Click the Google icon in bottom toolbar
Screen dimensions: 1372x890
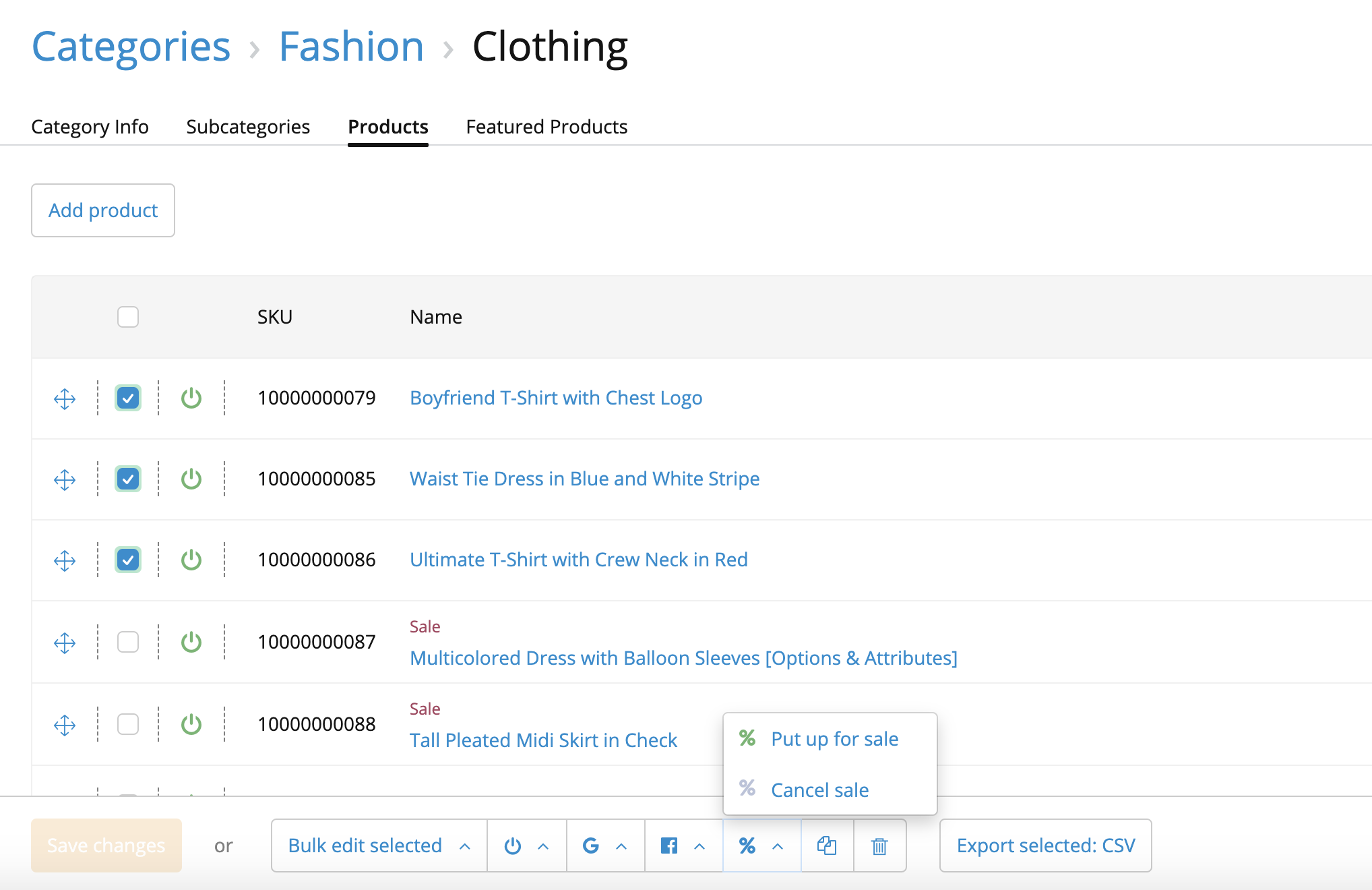pos(591,845)
